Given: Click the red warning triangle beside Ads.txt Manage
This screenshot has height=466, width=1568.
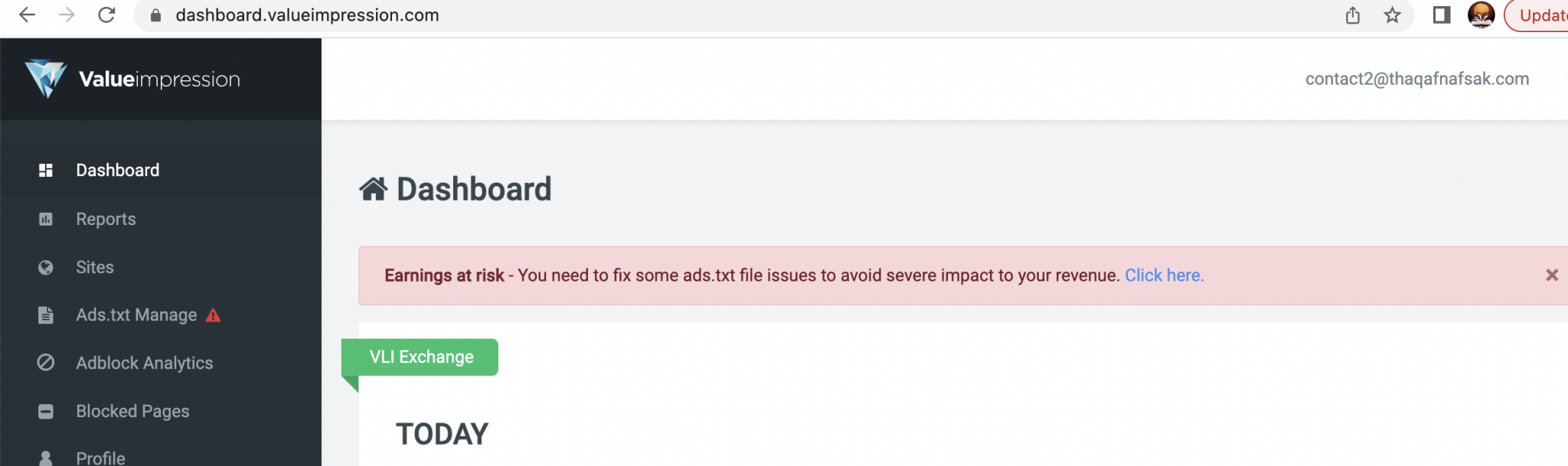Looking at the screenshot, I should coord(214,315).
